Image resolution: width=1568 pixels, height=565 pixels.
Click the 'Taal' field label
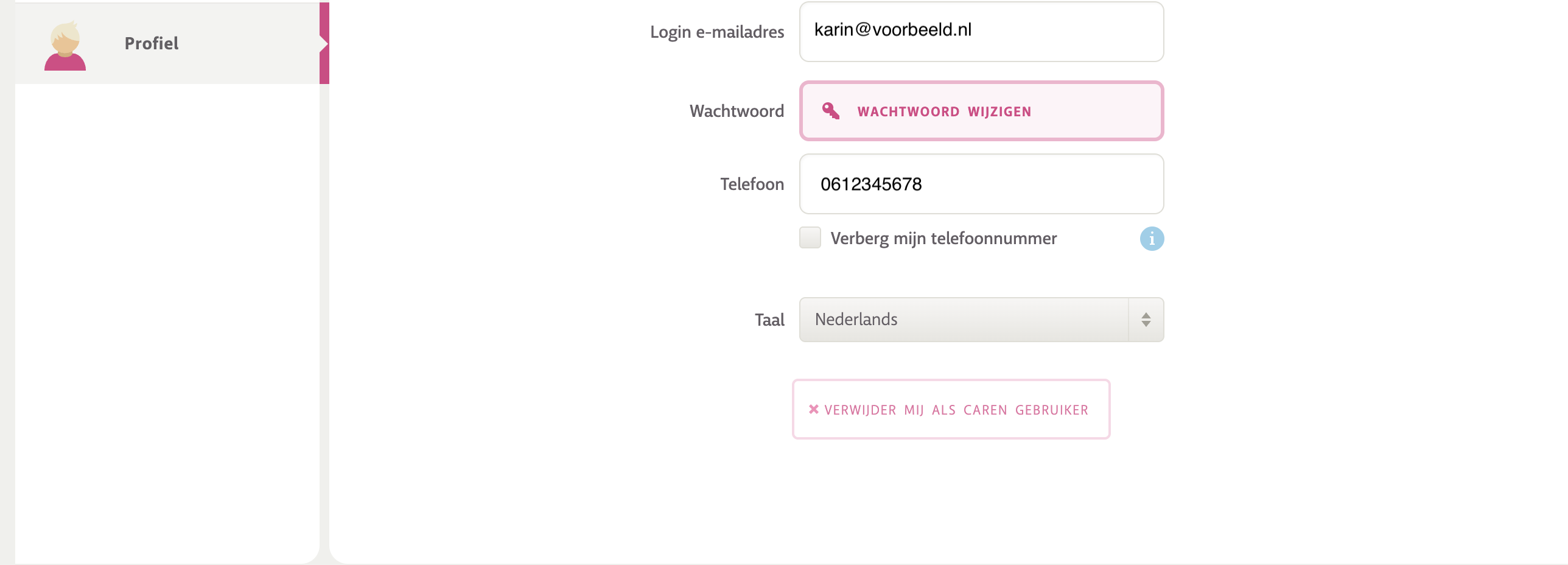point(769,320)
